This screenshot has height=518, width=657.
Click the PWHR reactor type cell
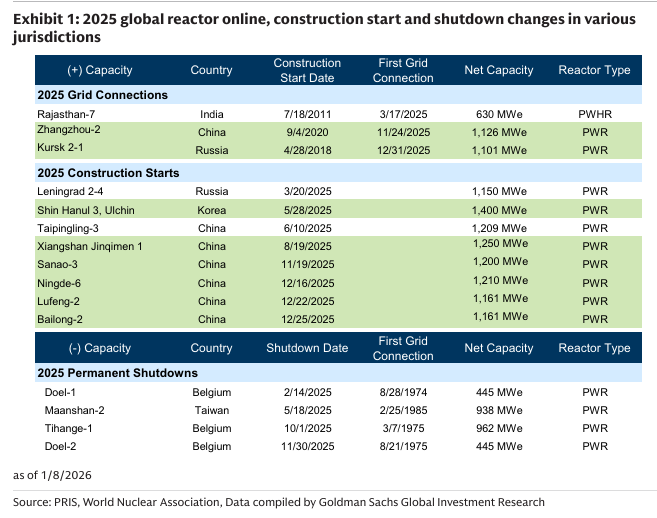(594, 115)
